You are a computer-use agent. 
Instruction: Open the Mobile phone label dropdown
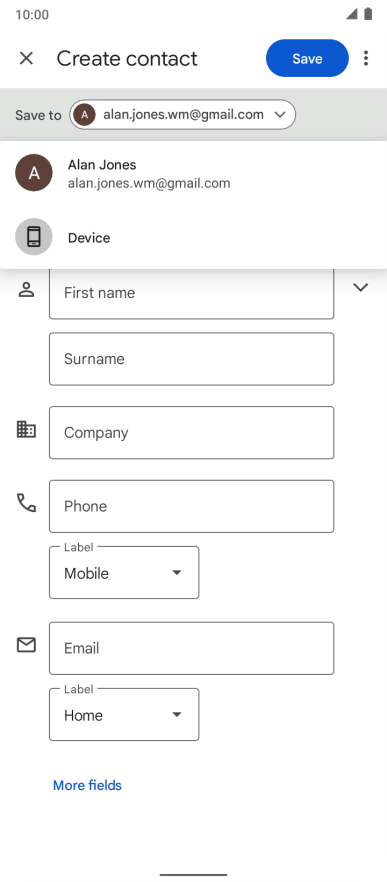[x=124, y=573]
